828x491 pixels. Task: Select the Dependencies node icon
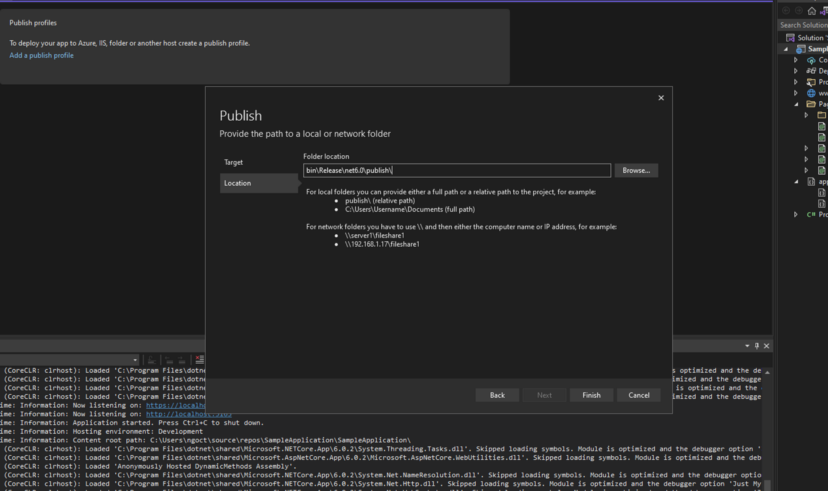tap(810, 71)
